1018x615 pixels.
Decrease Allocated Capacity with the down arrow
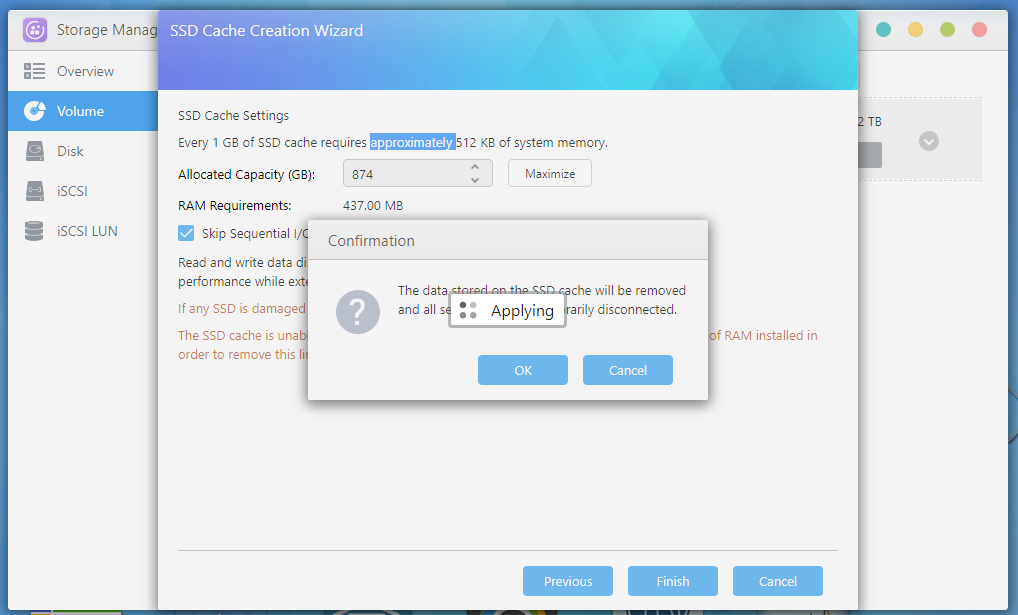tap(477, 179)
